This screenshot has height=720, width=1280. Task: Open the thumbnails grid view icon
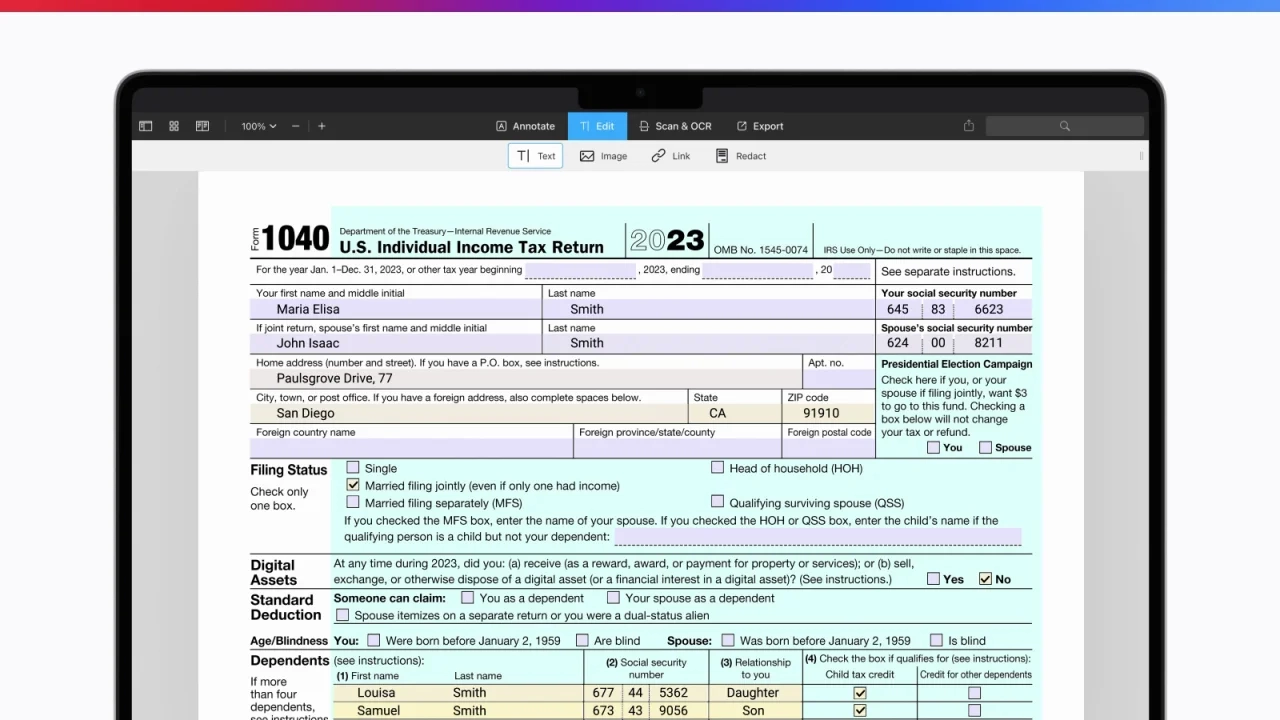(174, 126)
